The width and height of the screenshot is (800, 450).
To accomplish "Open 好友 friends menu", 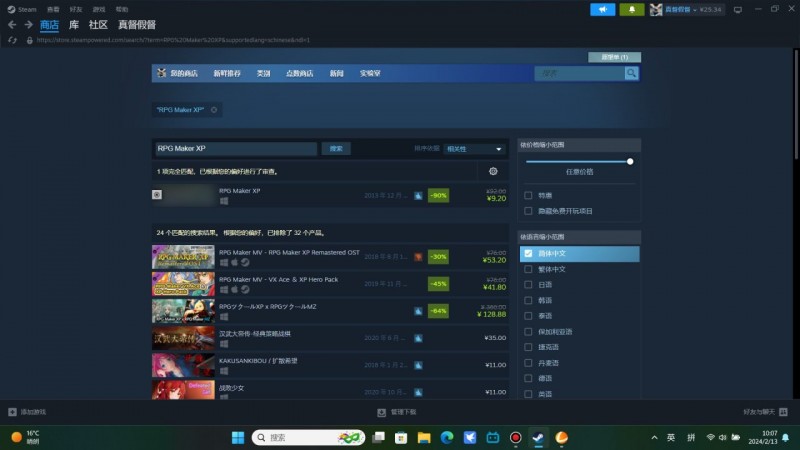I will point(76,9).
